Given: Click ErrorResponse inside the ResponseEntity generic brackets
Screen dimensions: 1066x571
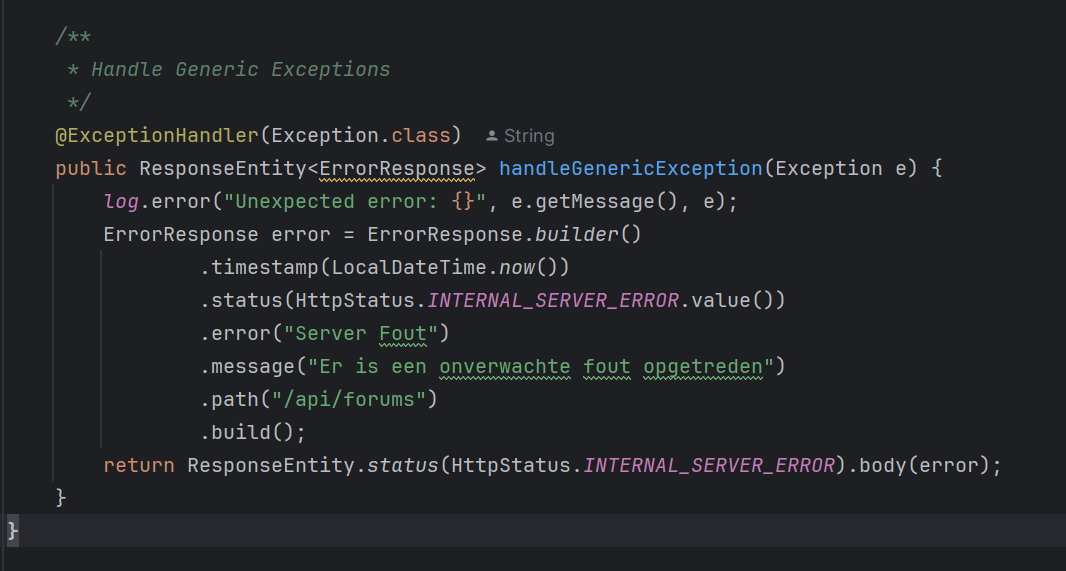Looking at the screenshot, I should (x=397, y=168).
